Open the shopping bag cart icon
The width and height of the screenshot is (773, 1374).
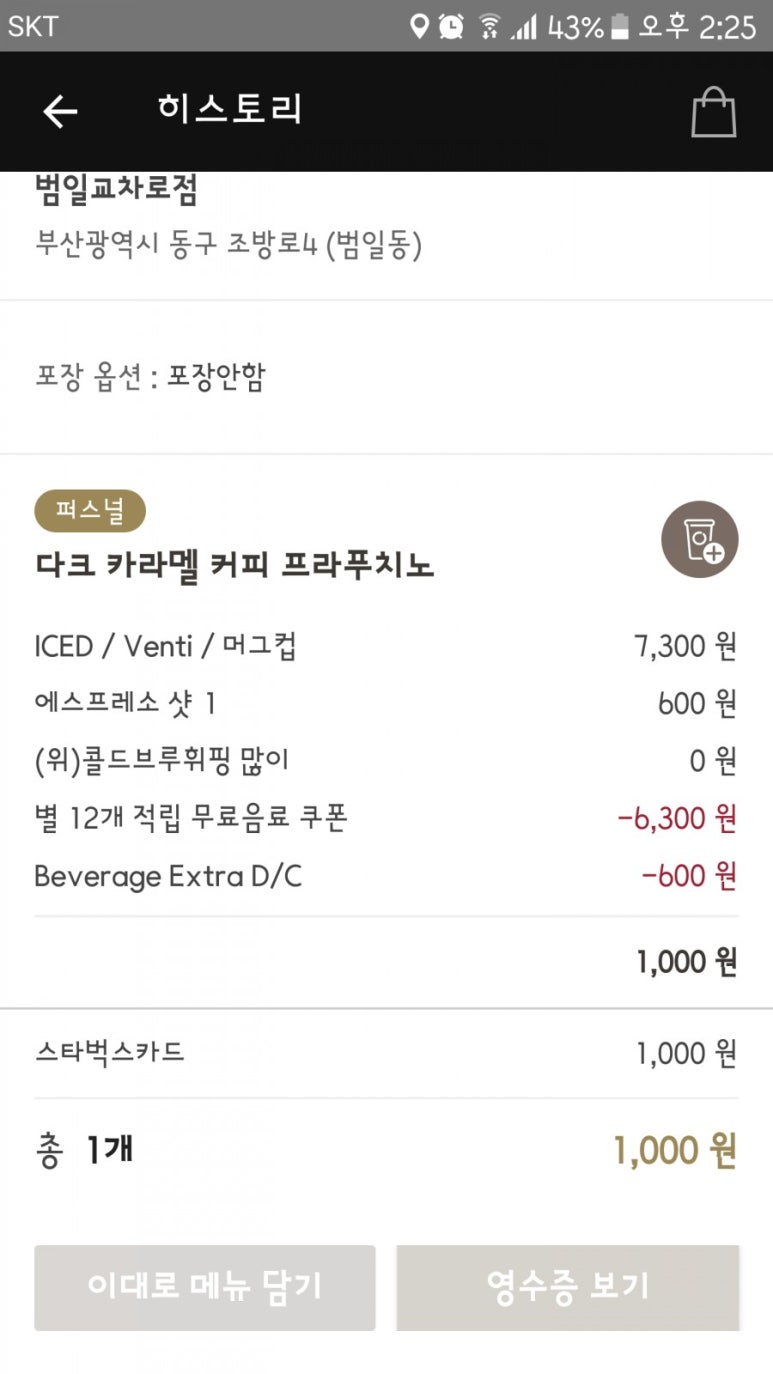tap(713, 112)
